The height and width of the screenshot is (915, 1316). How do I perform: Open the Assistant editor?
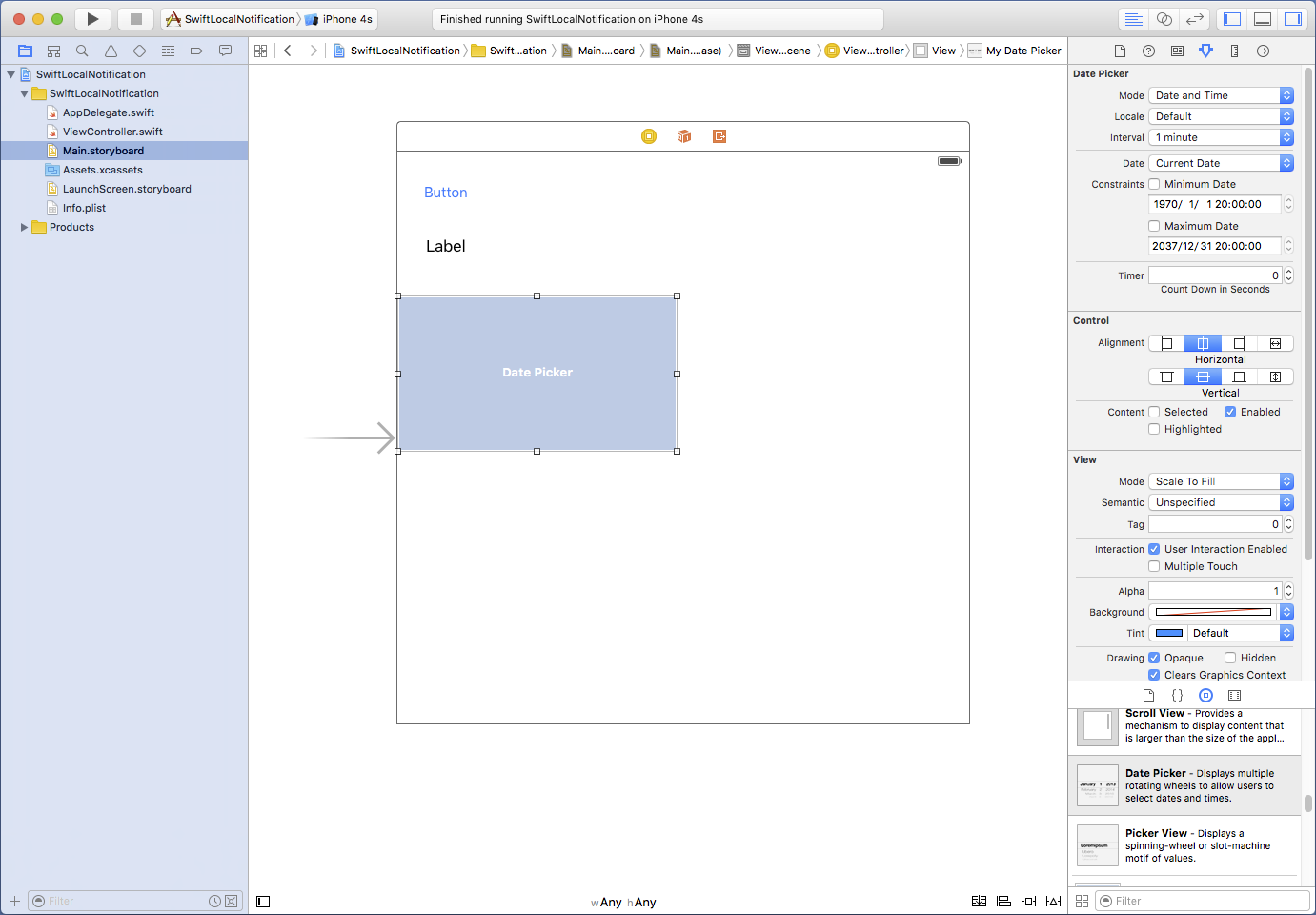coord(1164,19)
